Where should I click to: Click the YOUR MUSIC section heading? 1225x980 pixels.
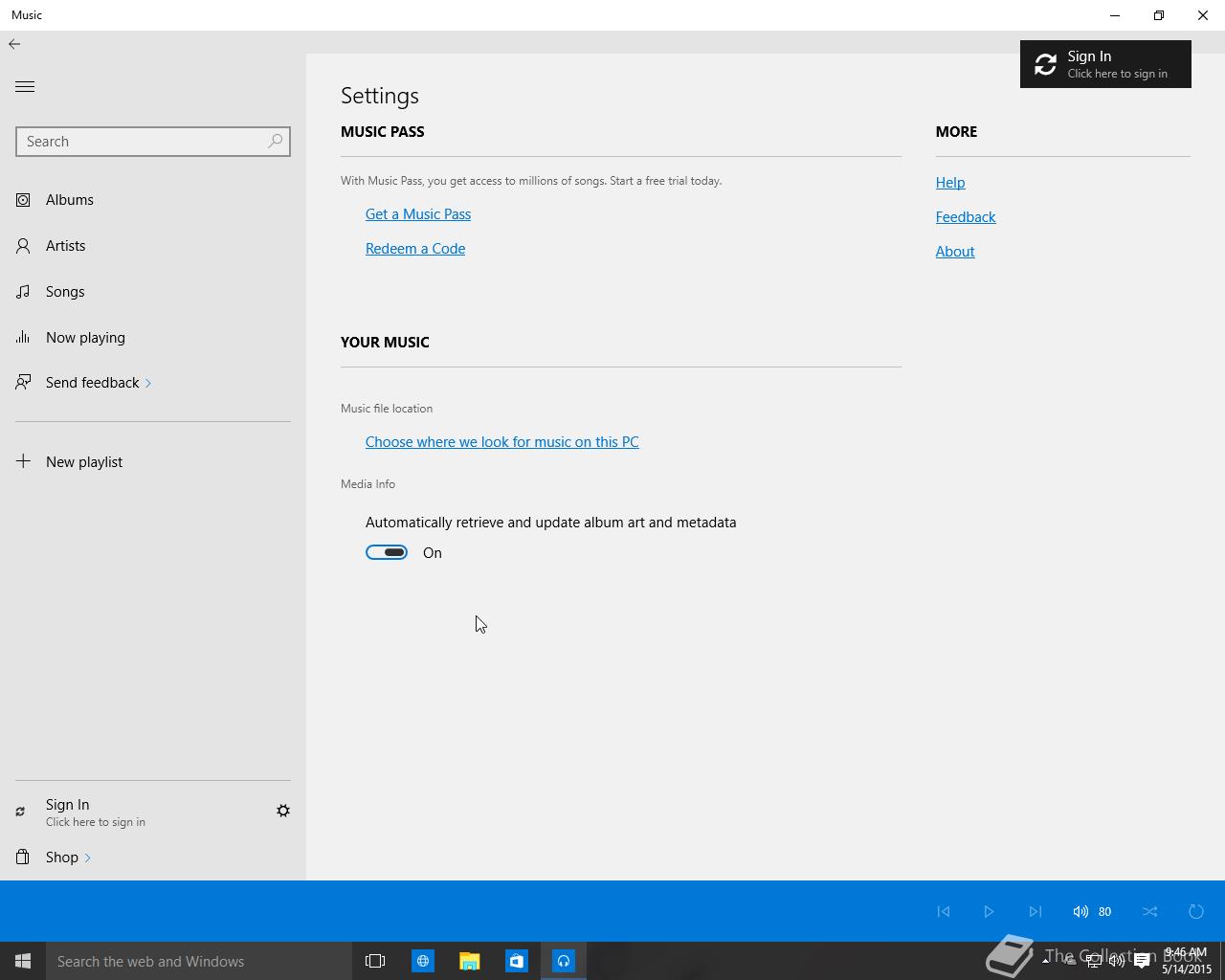[x=385, y=342]
